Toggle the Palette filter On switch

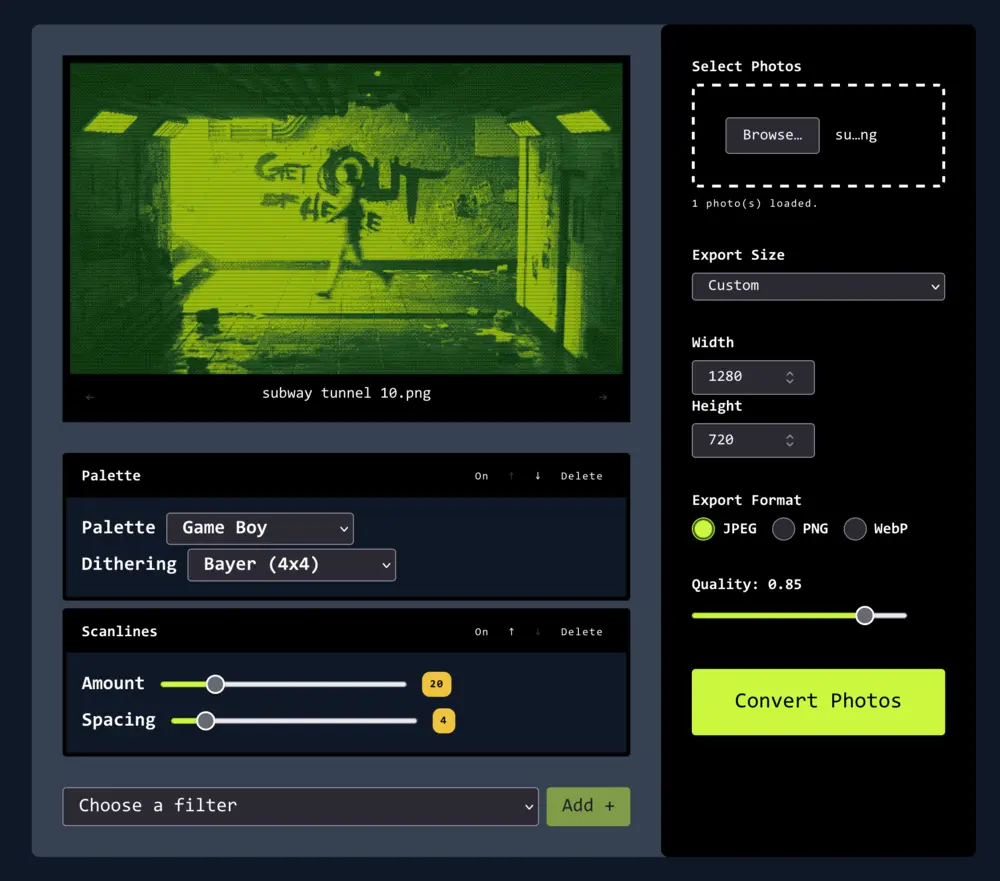(x=481, y=476)
